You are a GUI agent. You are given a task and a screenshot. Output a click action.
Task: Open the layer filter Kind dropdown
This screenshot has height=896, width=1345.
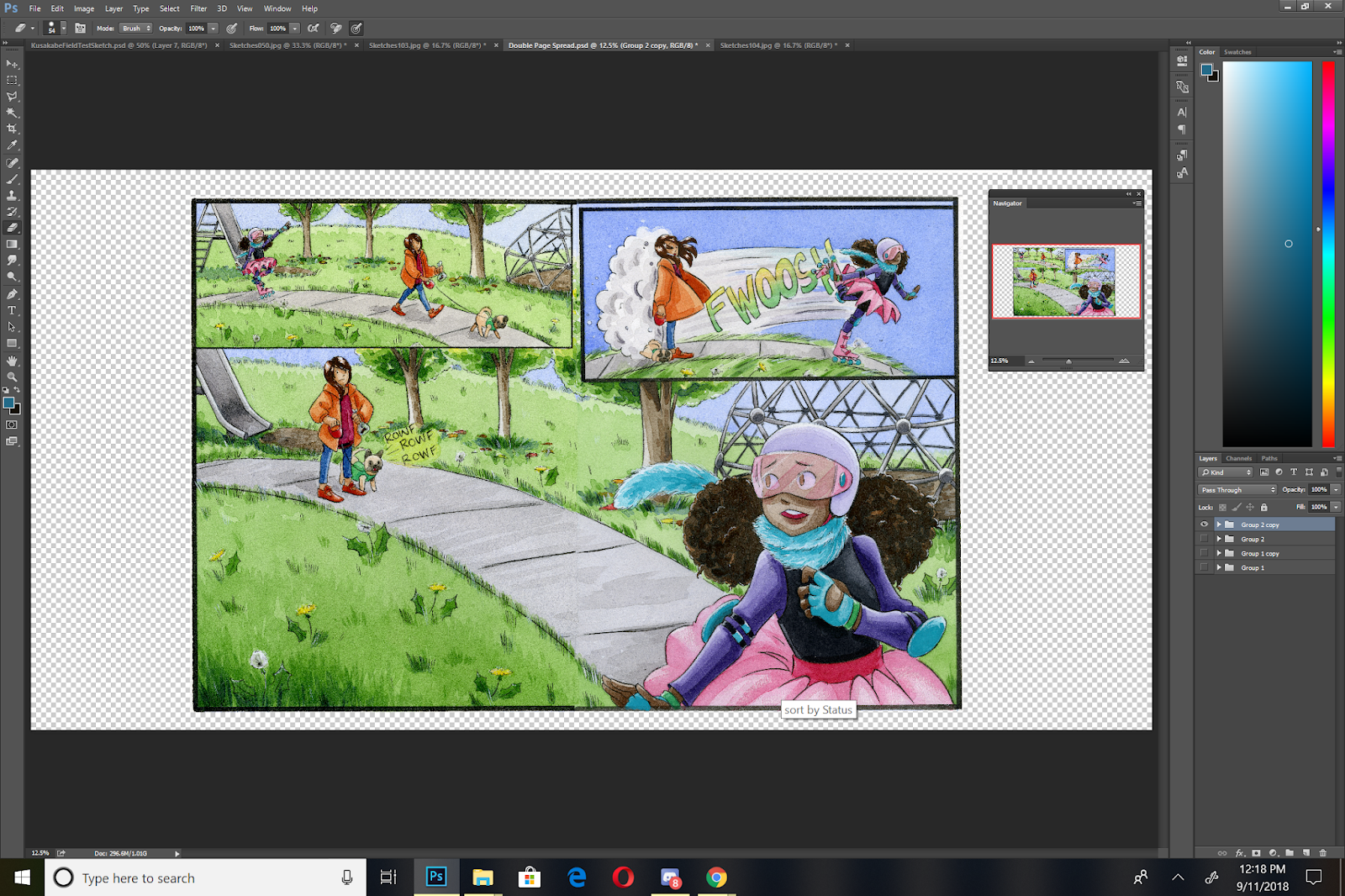coord(1226,472)
